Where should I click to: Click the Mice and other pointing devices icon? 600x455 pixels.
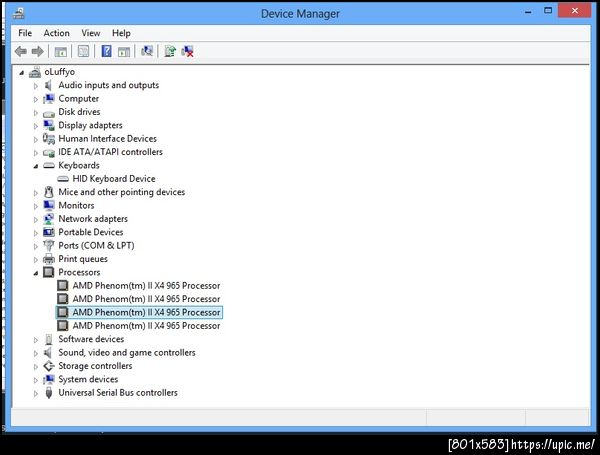49,192
